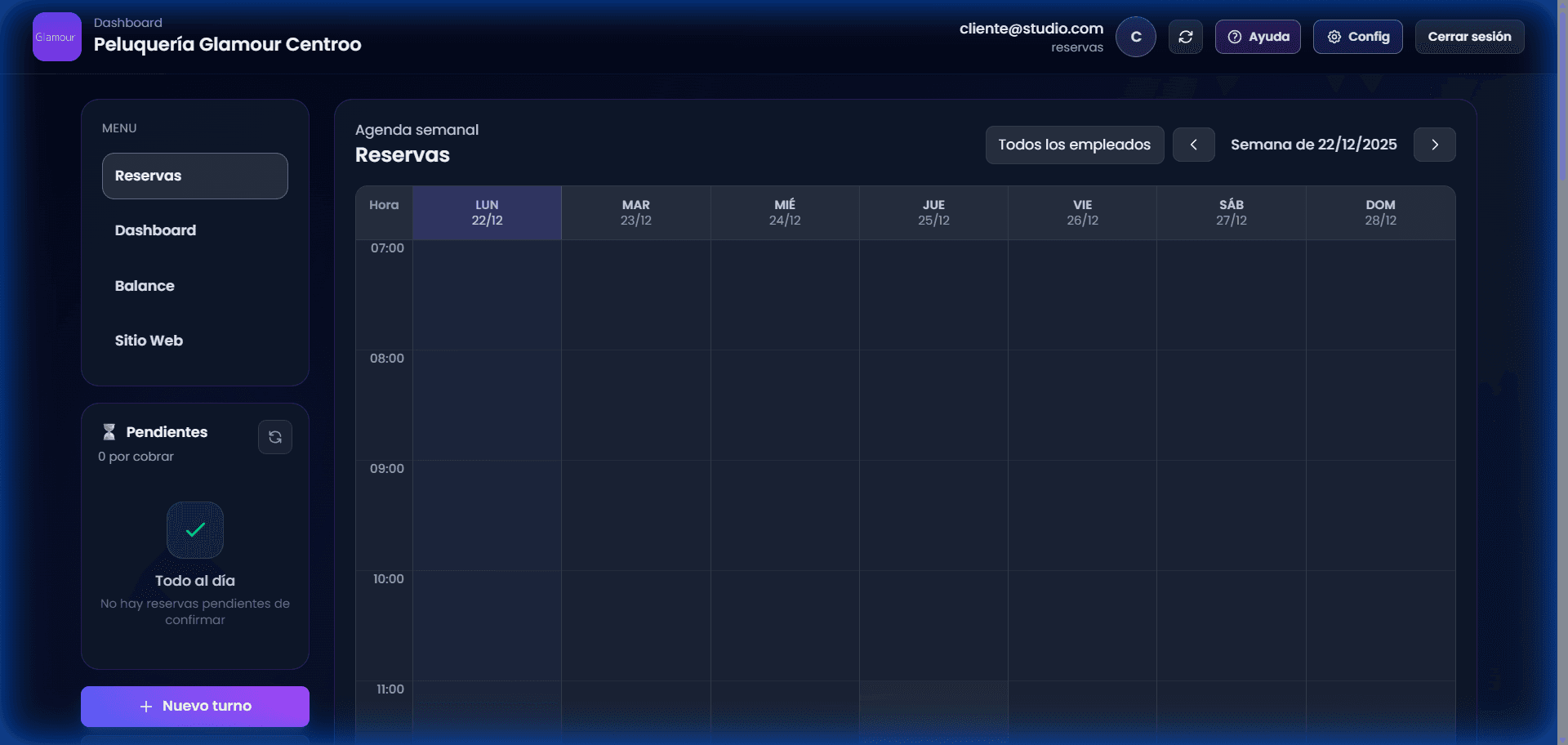Open the user avatar circle marked C
The height and width of the screenshot is (745, 1568).
(1135, 36)
